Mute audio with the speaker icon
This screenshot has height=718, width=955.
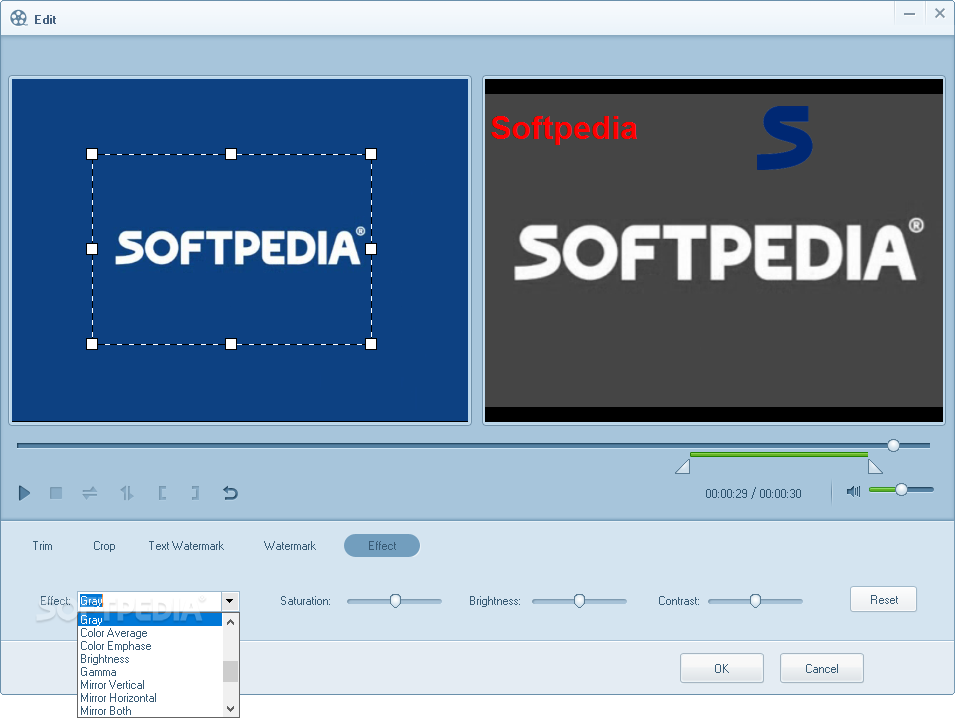[853, 491]
